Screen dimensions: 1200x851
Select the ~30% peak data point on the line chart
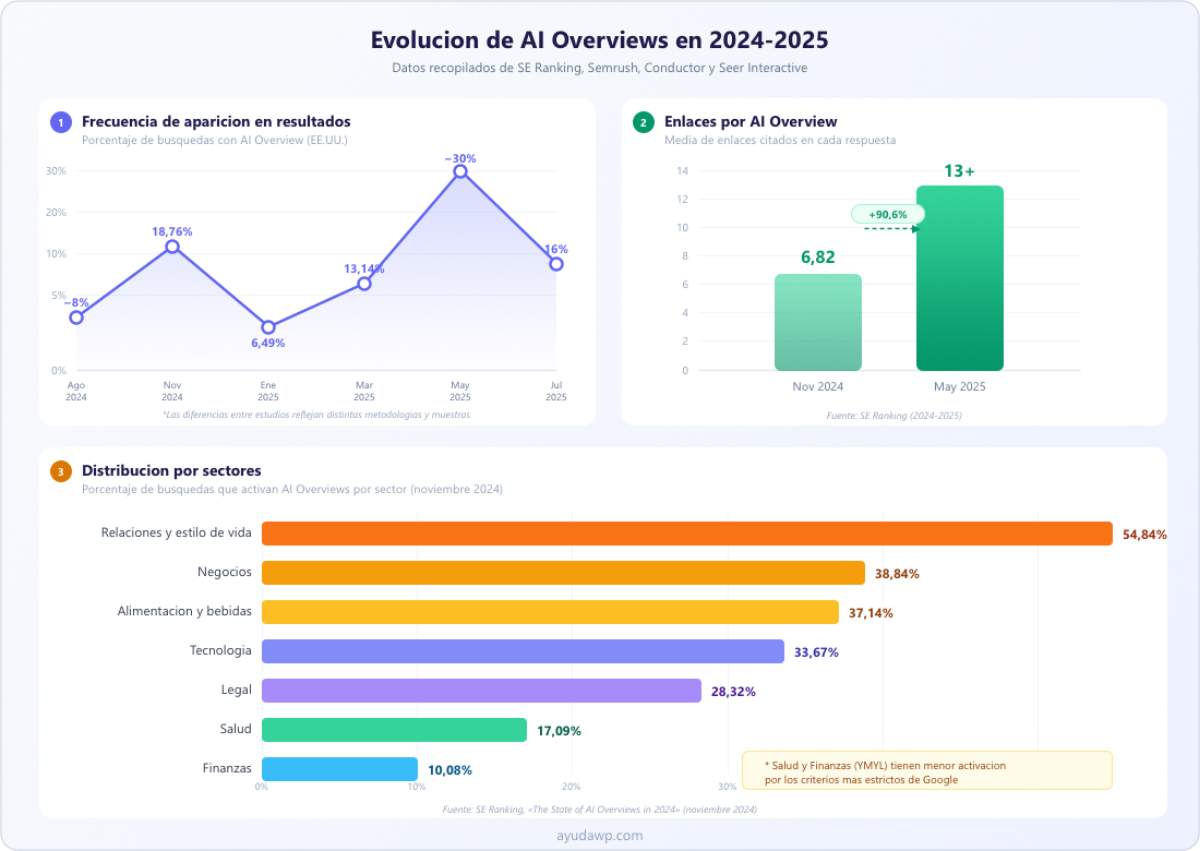tap(460, 171)
